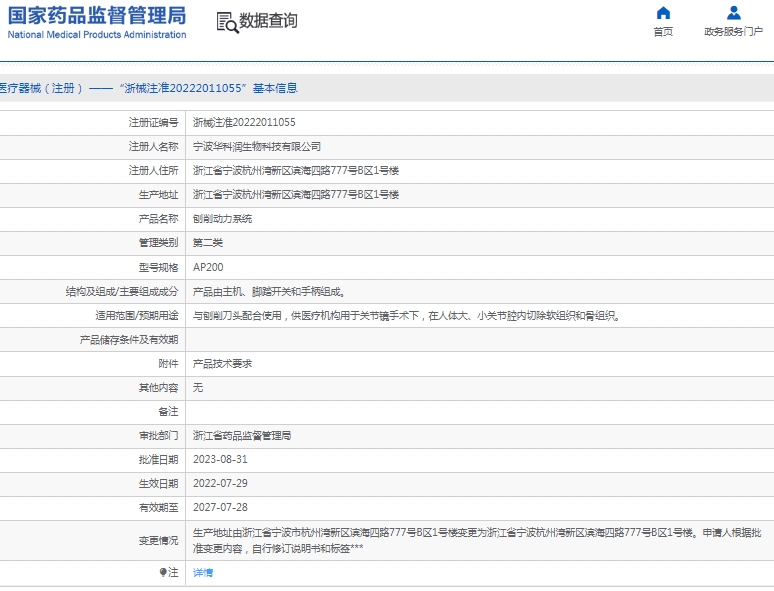The height and width of the screenshot is (591, 774).
Task: Click product name 刨削动力系统
Action: (x=222, y=219)
